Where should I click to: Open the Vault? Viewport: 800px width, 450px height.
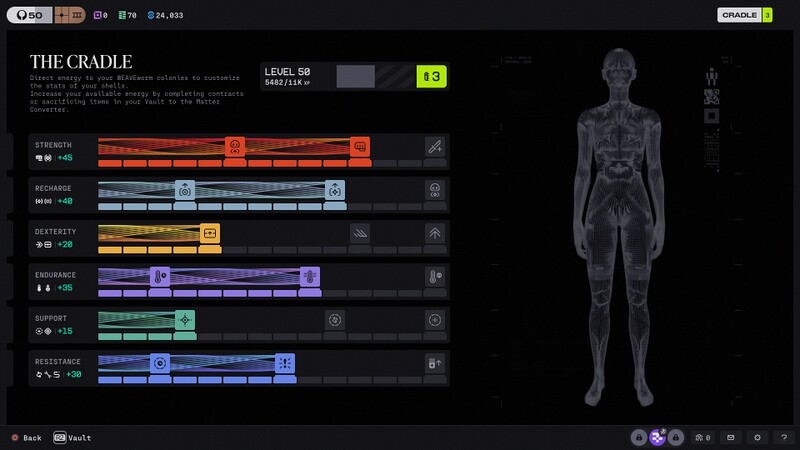click(x=72, y=438)
